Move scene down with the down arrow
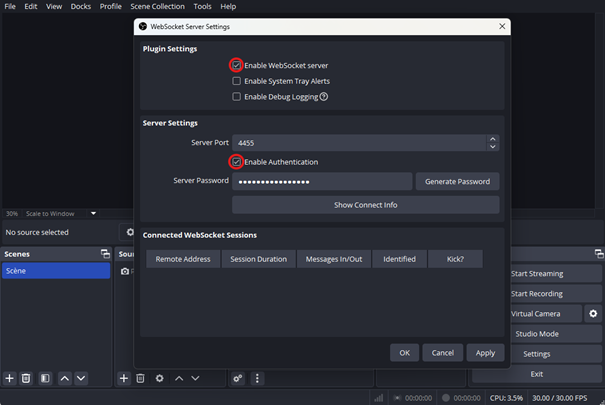The height and width of the screenshot is (405, 605). (81, 378)
